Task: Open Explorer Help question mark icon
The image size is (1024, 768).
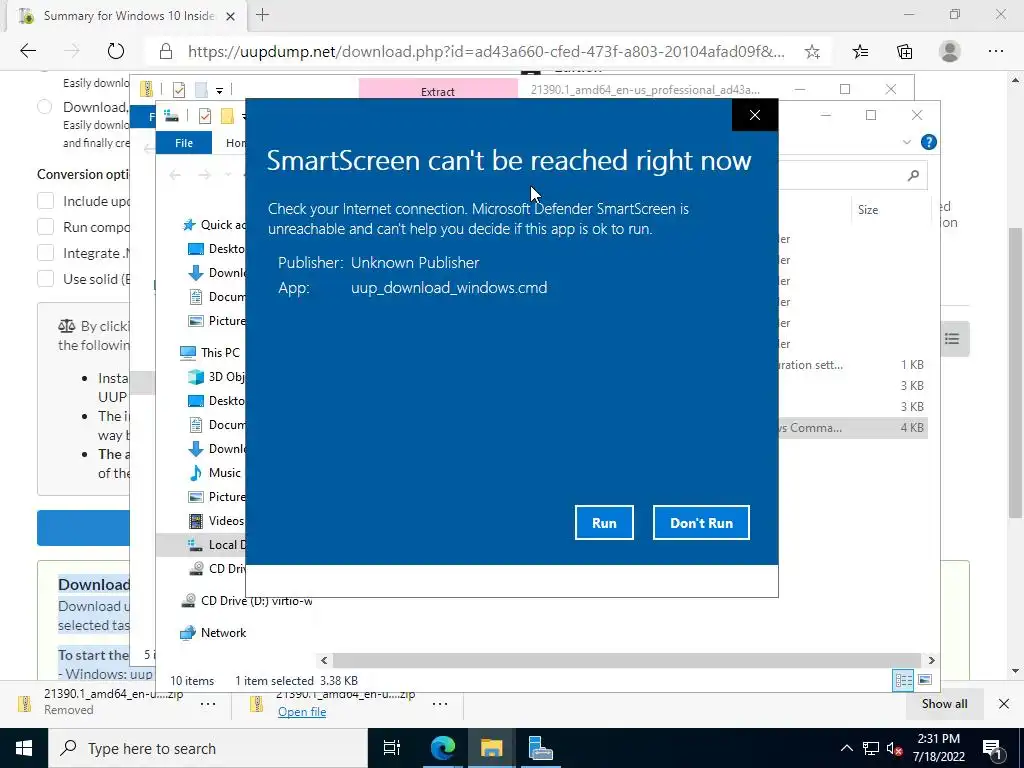Action: coord(928,142)
